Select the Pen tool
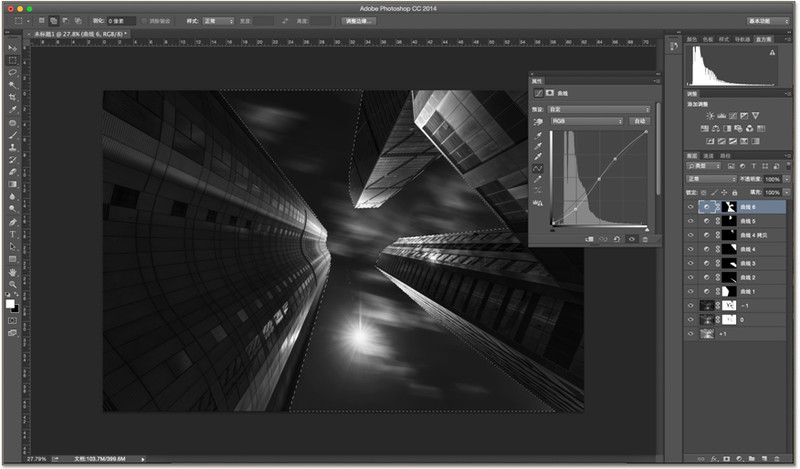Screen dimensions: 800x469 [12, 222]
